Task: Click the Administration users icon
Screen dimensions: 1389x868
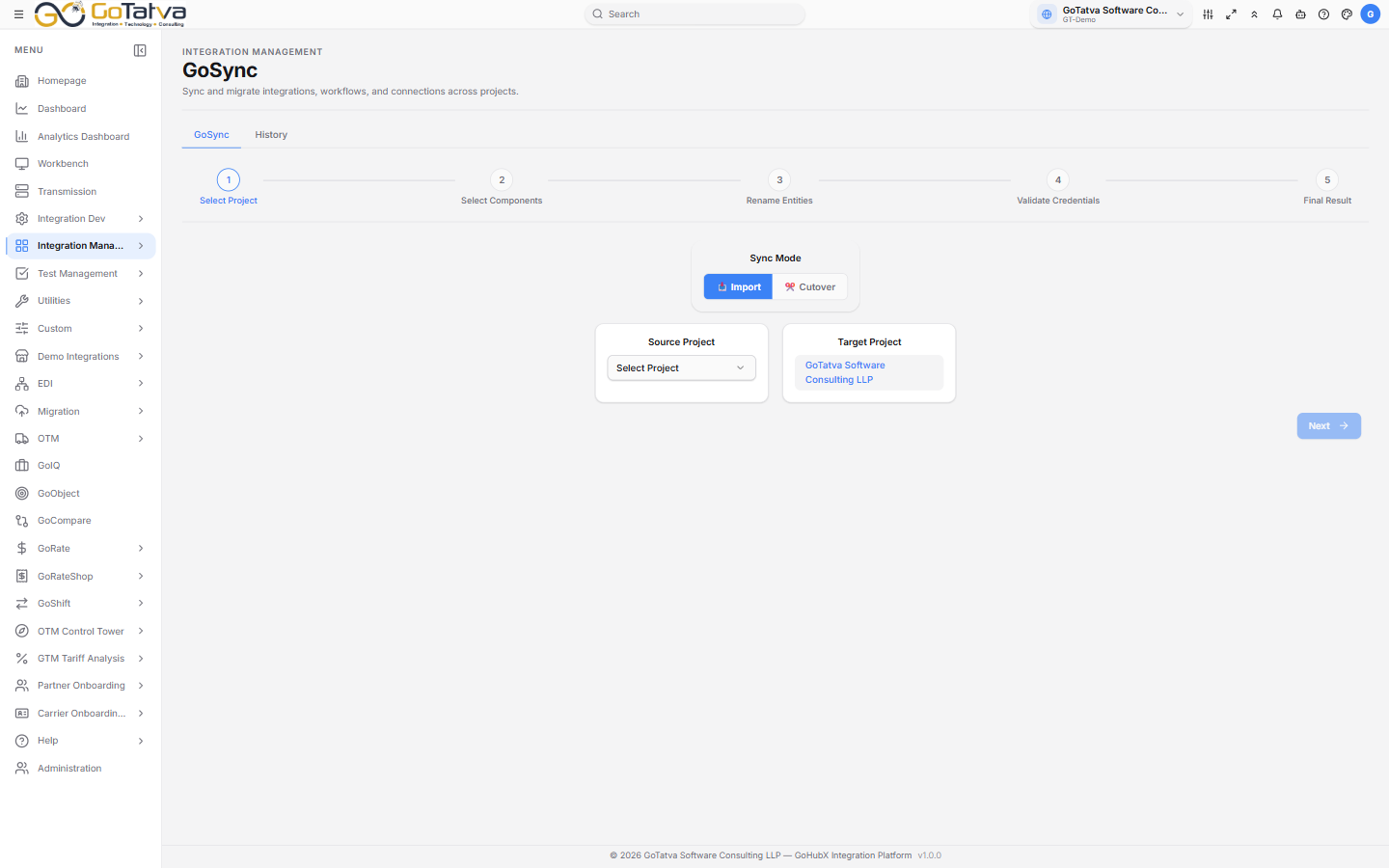Action: click(x=21, y=769)
